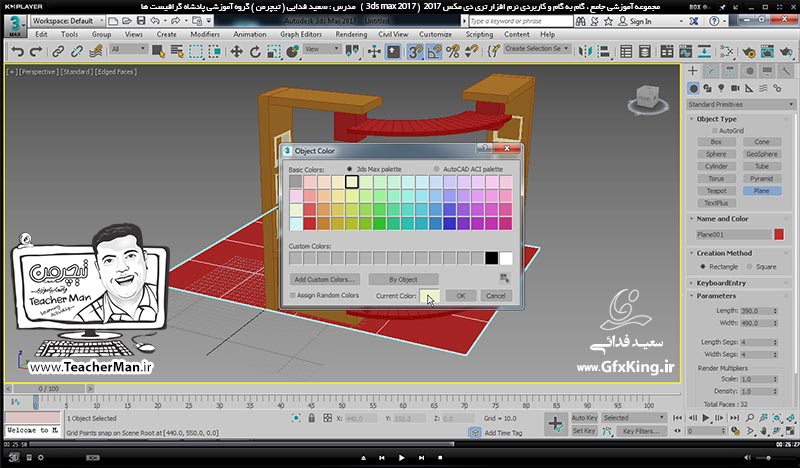The image size is (800, 468).
Task: Select the Select and Link tool
Action: [58, 52]
